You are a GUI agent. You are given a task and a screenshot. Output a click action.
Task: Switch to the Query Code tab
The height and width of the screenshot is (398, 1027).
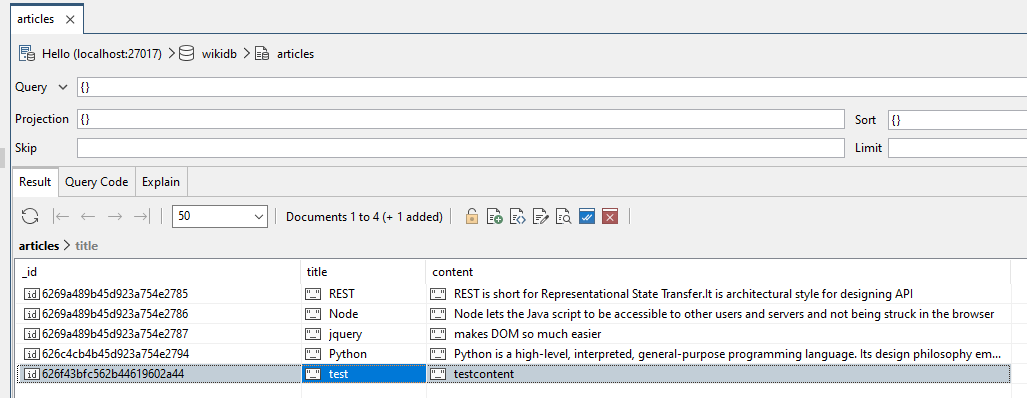[x=96, y=182]
